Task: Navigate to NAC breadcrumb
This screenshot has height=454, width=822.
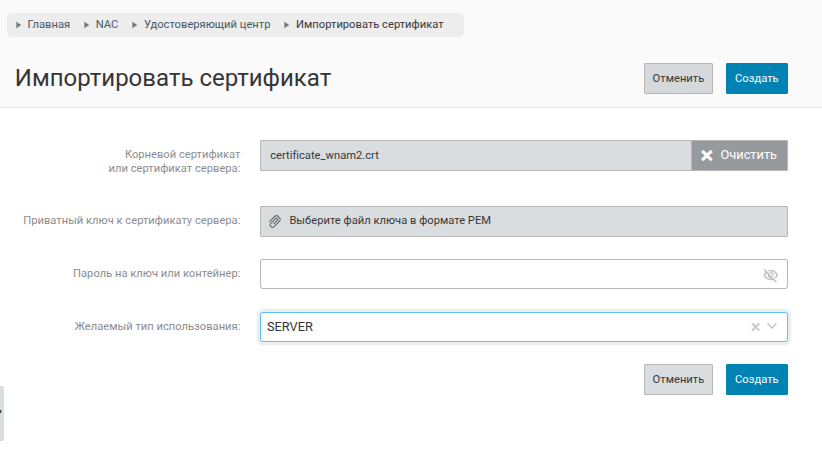Action: (107, 24)
